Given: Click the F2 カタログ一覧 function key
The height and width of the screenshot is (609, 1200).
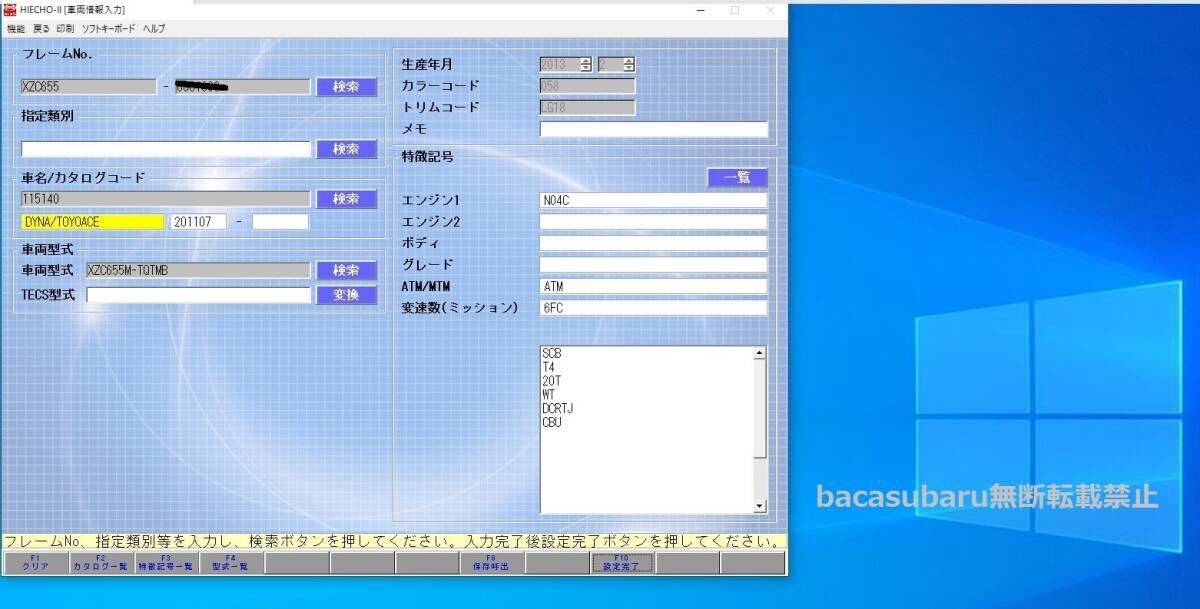Looking at the screenshot, I should pos(100,563).
